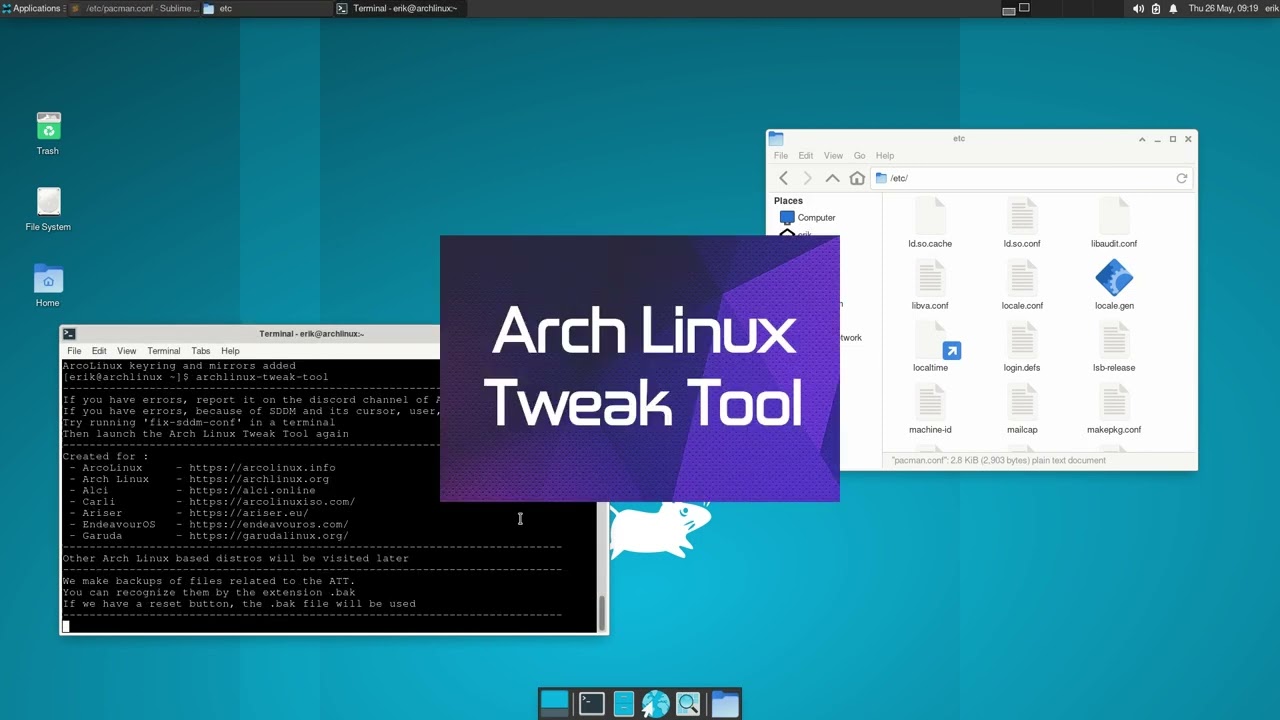Select the lsb-release file
Image resolution: width=1280 pixels, height=720 pixels.
pos(1114,348)
